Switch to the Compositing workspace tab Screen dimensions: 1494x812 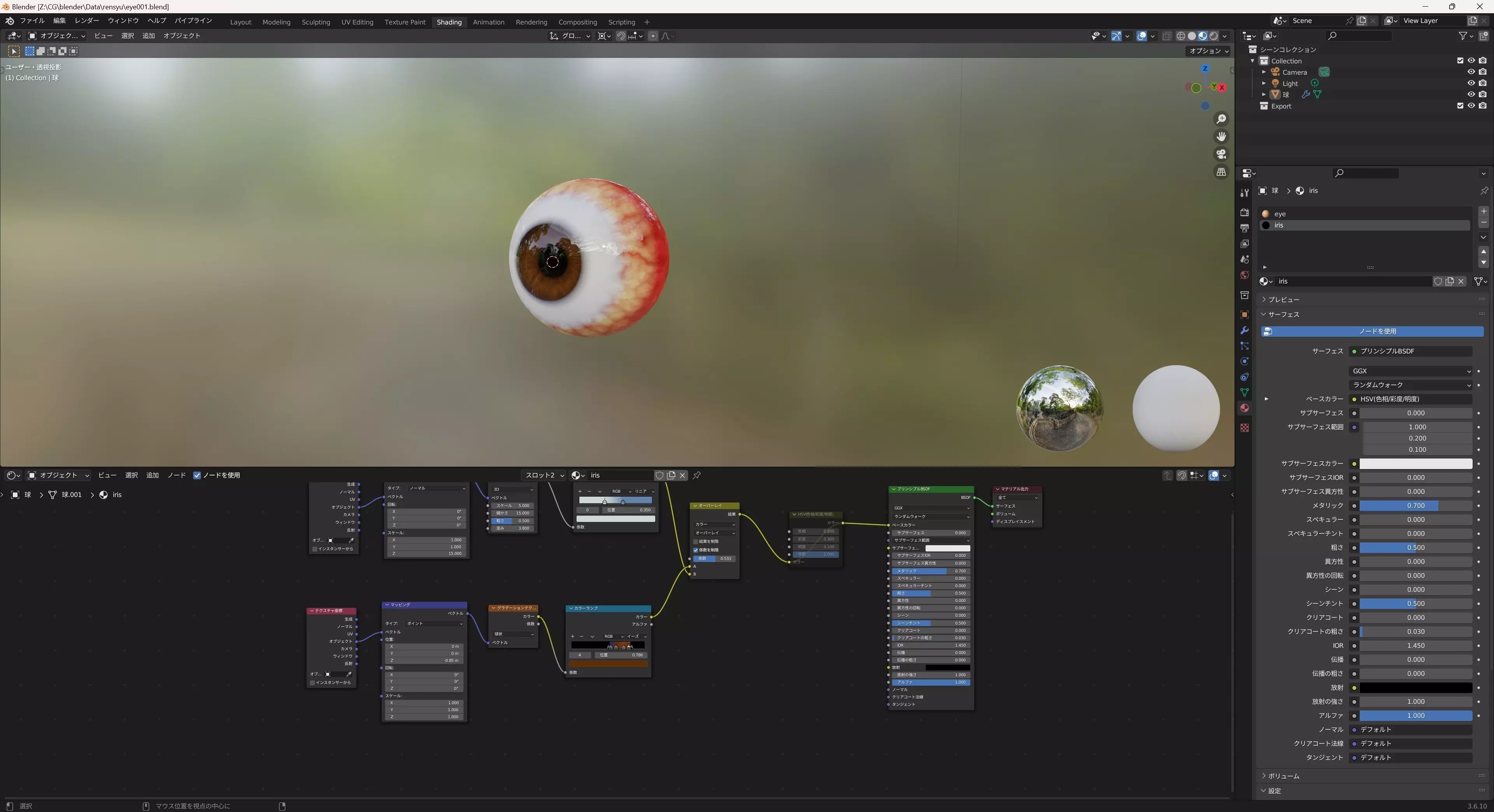coord(578,22)
